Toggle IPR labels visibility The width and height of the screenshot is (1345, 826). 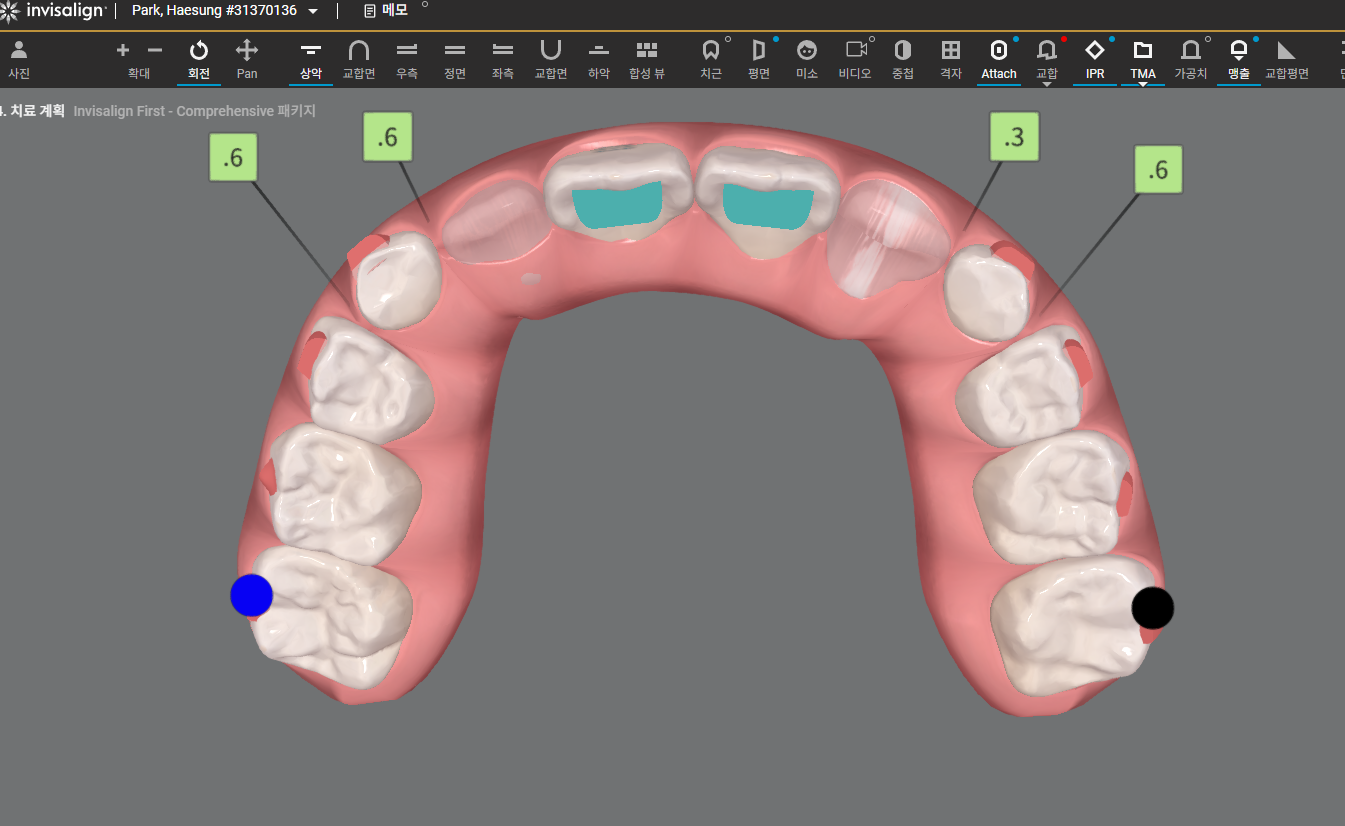pos(1095,59)
